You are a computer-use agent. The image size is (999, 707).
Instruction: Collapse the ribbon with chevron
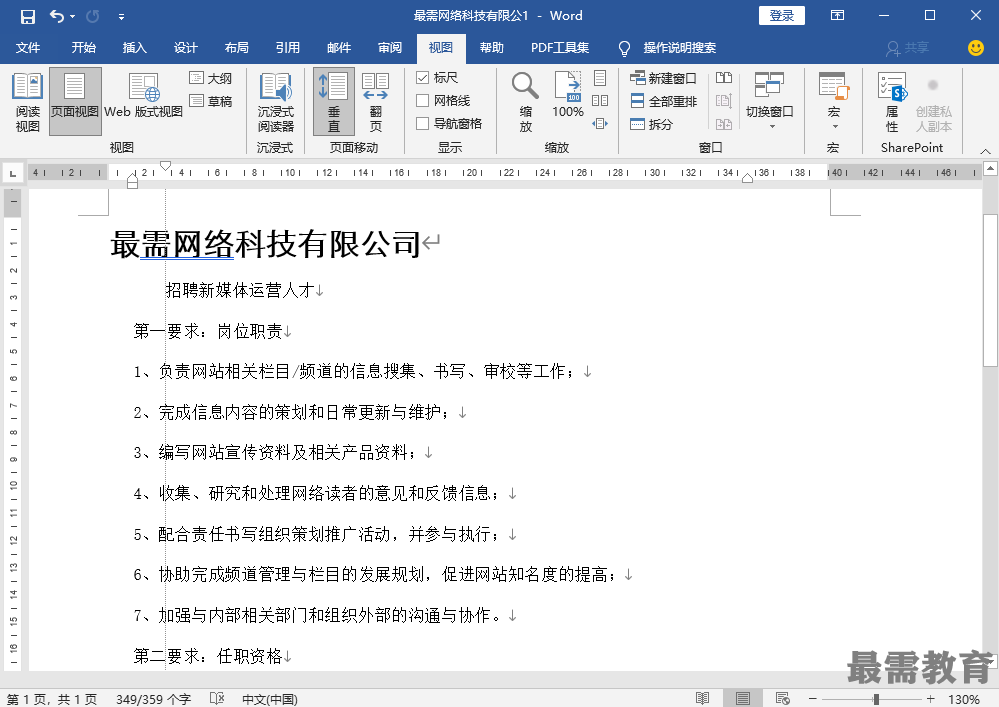985,151
